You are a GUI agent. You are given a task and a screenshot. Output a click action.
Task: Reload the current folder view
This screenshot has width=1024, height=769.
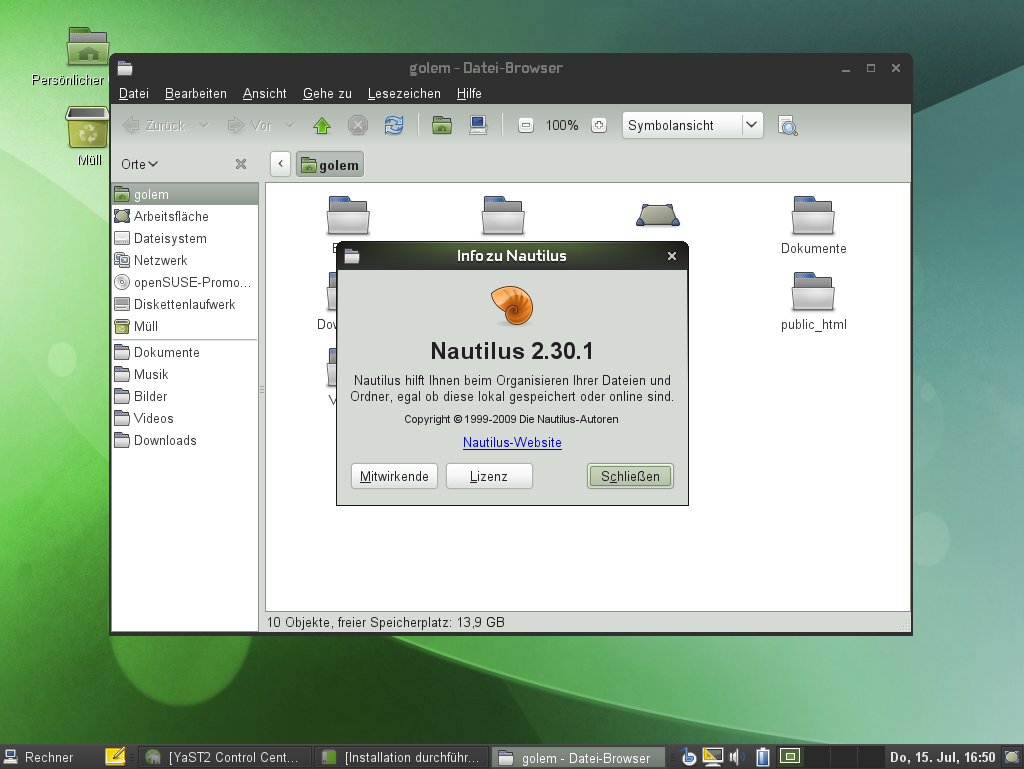coord(393,125)
